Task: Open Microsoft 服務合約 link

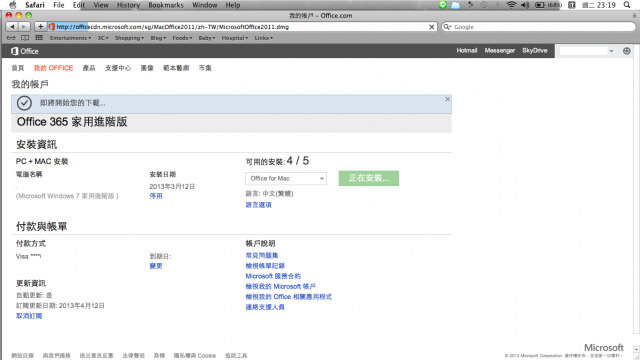Action: point(273,276)
